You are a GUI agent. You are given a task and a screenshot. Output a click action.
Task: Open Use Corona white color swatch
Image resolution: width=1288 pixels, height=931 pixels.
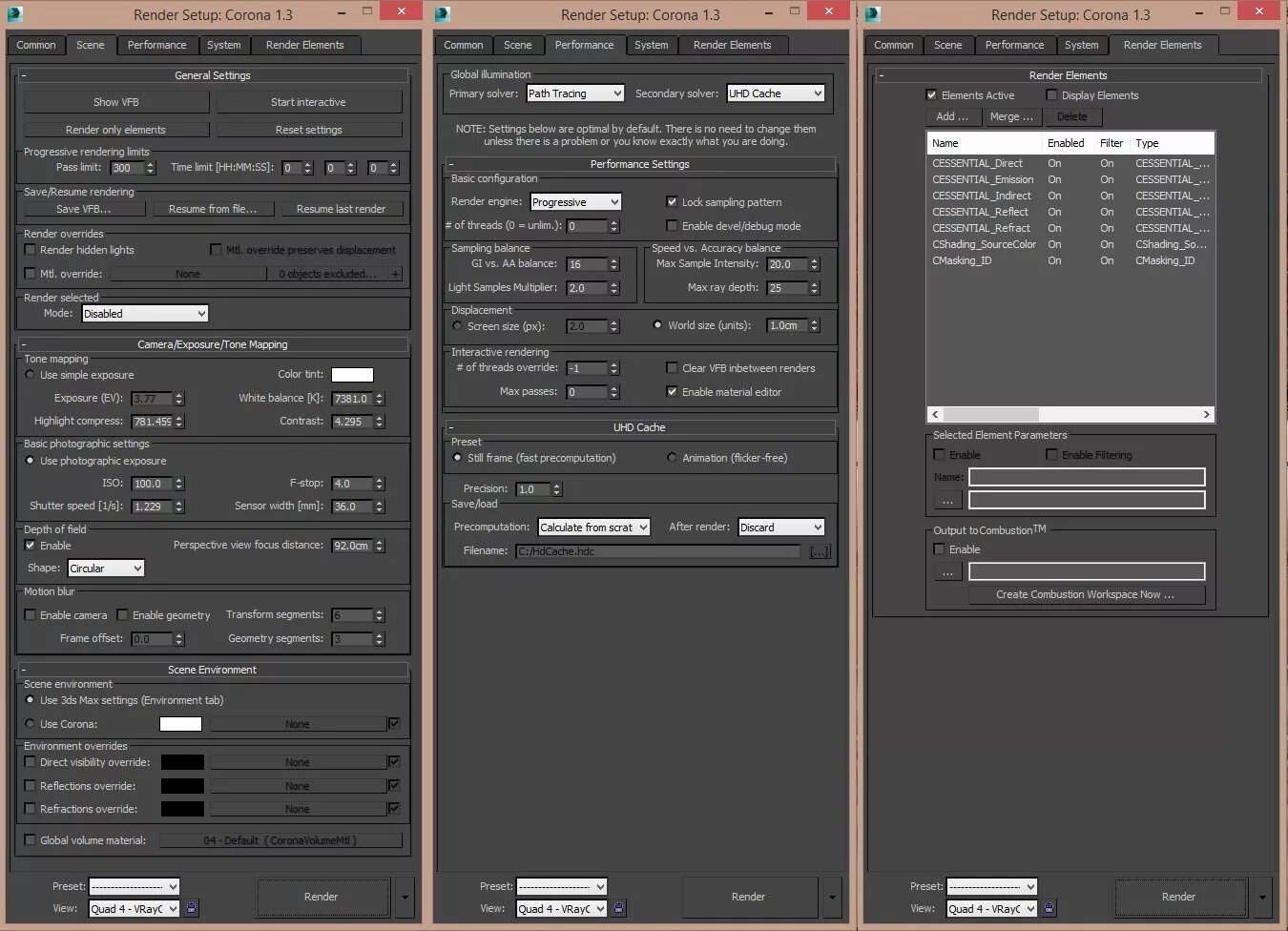pos(180,724)
